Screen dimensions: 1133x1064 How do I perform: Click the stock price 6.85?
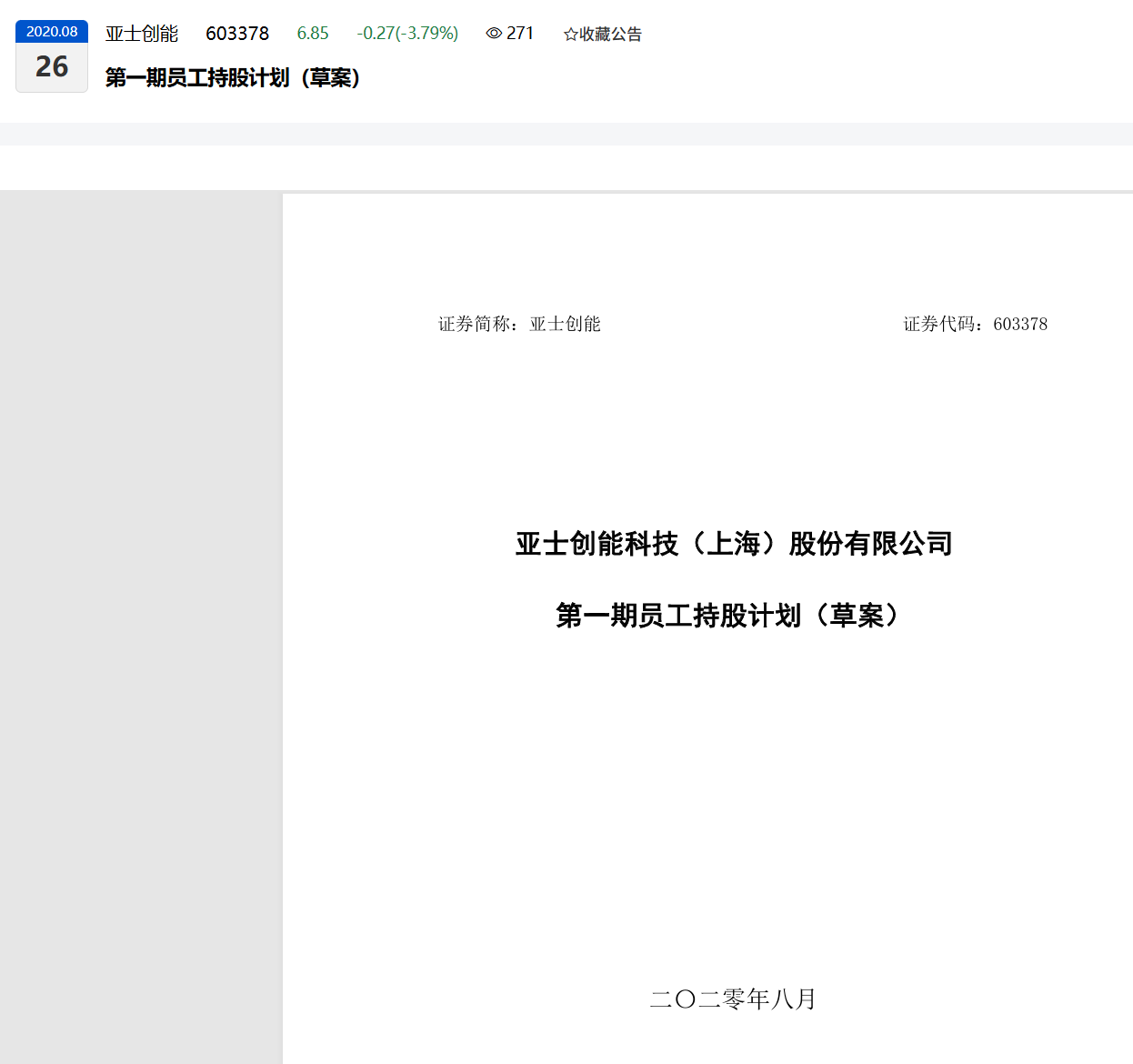pyautogui.click(x=313, y=34)
